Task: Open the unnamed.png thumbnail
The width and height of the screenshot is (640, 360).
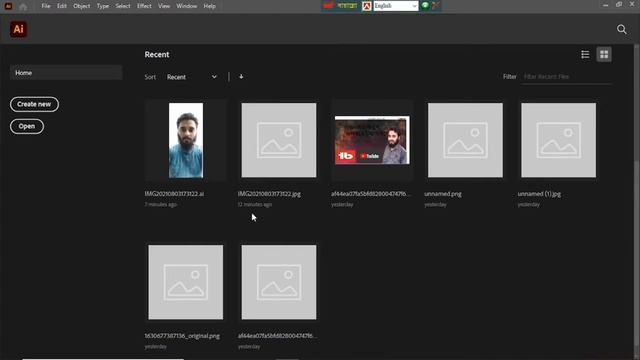Action: click(x=465, y=140)
